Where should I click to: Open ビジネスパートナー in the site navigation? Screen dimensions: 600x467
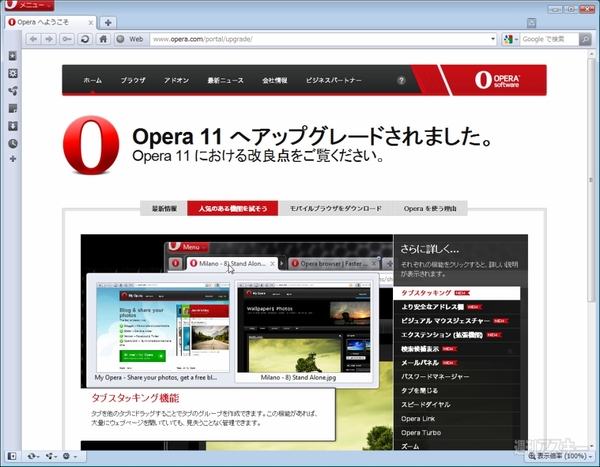(x=333, y=80)
